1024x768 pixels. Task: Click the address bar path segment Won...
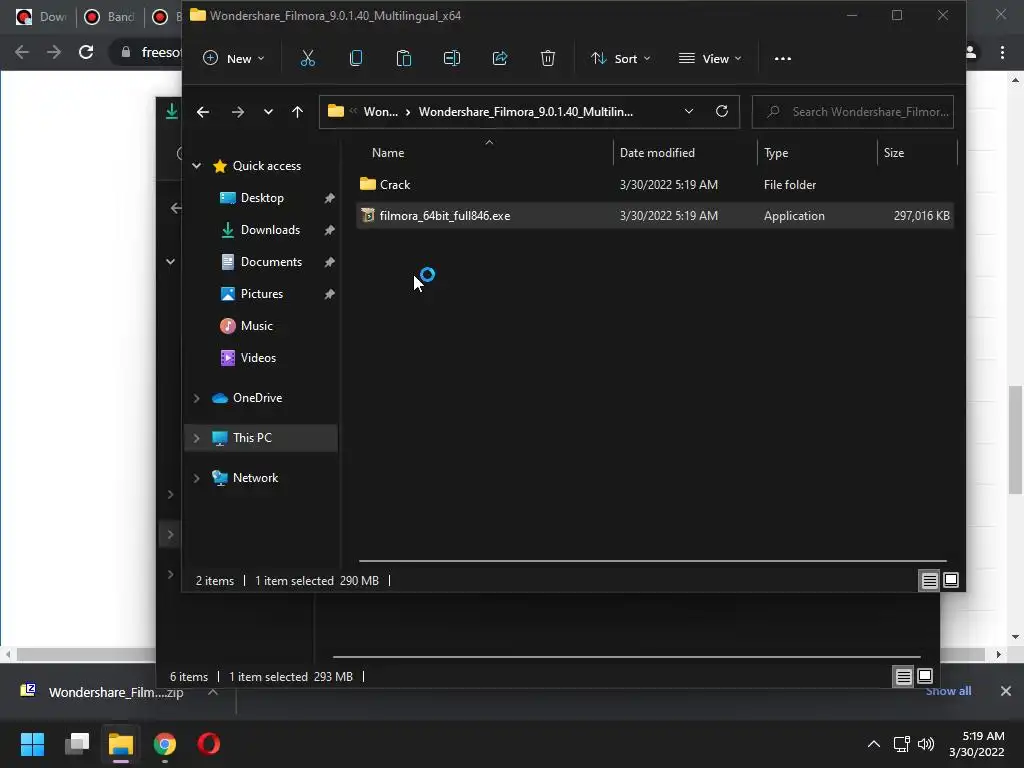pos(381,112)
